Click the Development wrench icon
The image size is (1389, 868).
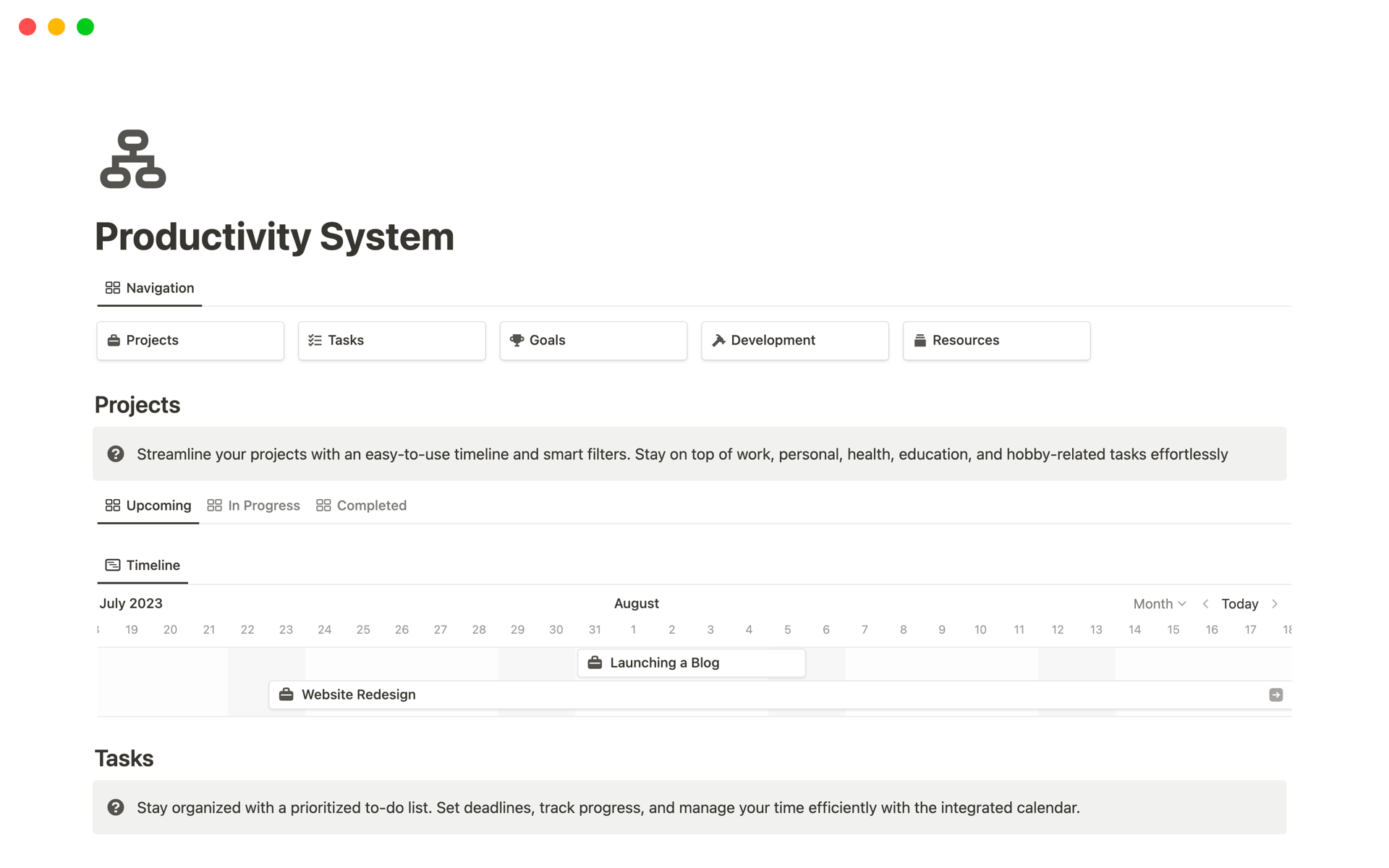(718, 339)
